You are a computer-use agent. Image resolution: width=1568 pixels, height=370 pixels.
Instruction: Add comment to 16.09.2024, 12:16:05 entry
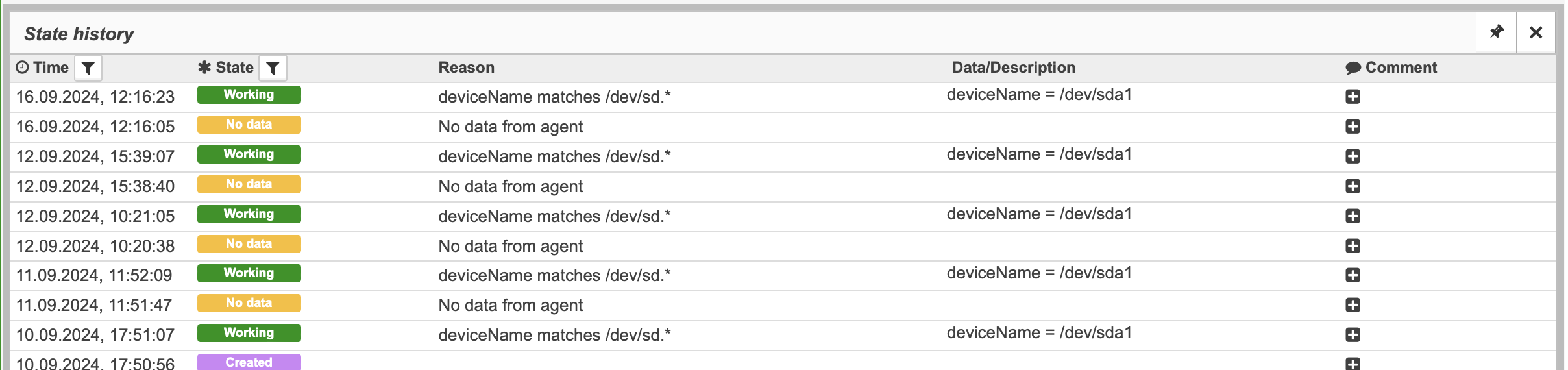[1353, 127]
